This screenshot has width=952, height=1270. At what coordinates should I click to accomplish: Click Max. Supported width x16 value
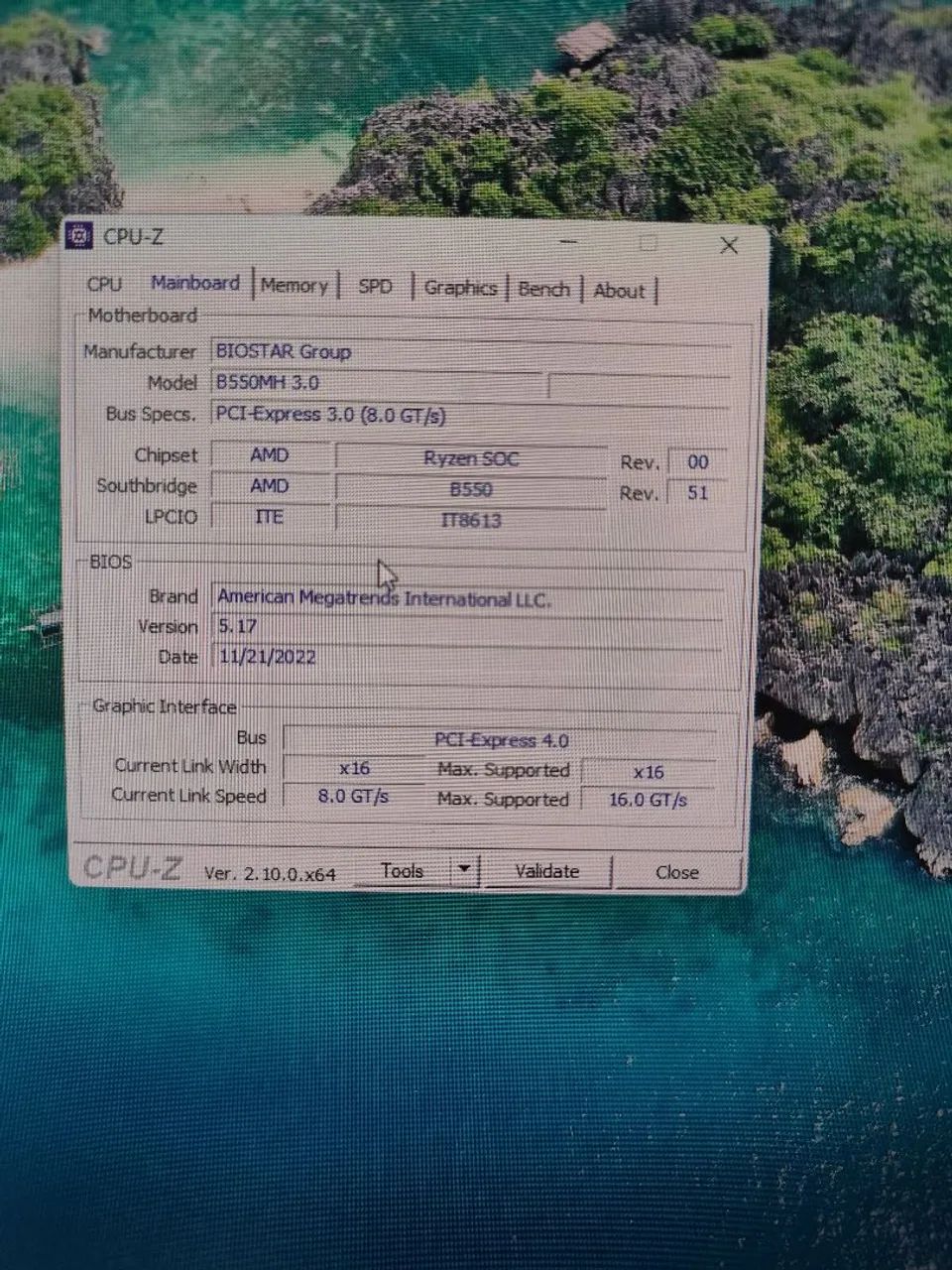click(x=649, y=772)
